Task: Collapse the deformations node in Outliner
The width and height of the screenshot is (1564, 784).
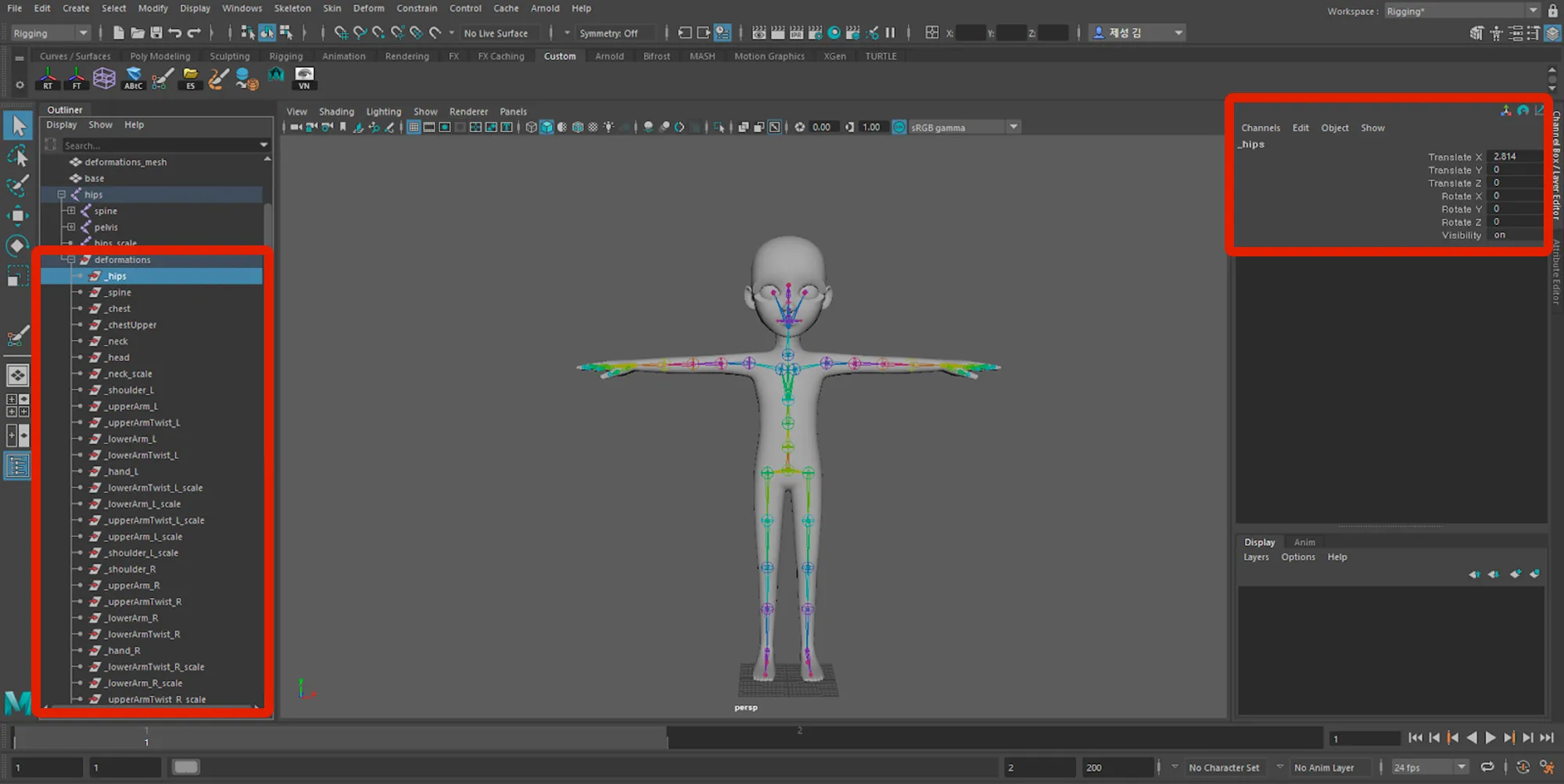Action: pos(71,260)
